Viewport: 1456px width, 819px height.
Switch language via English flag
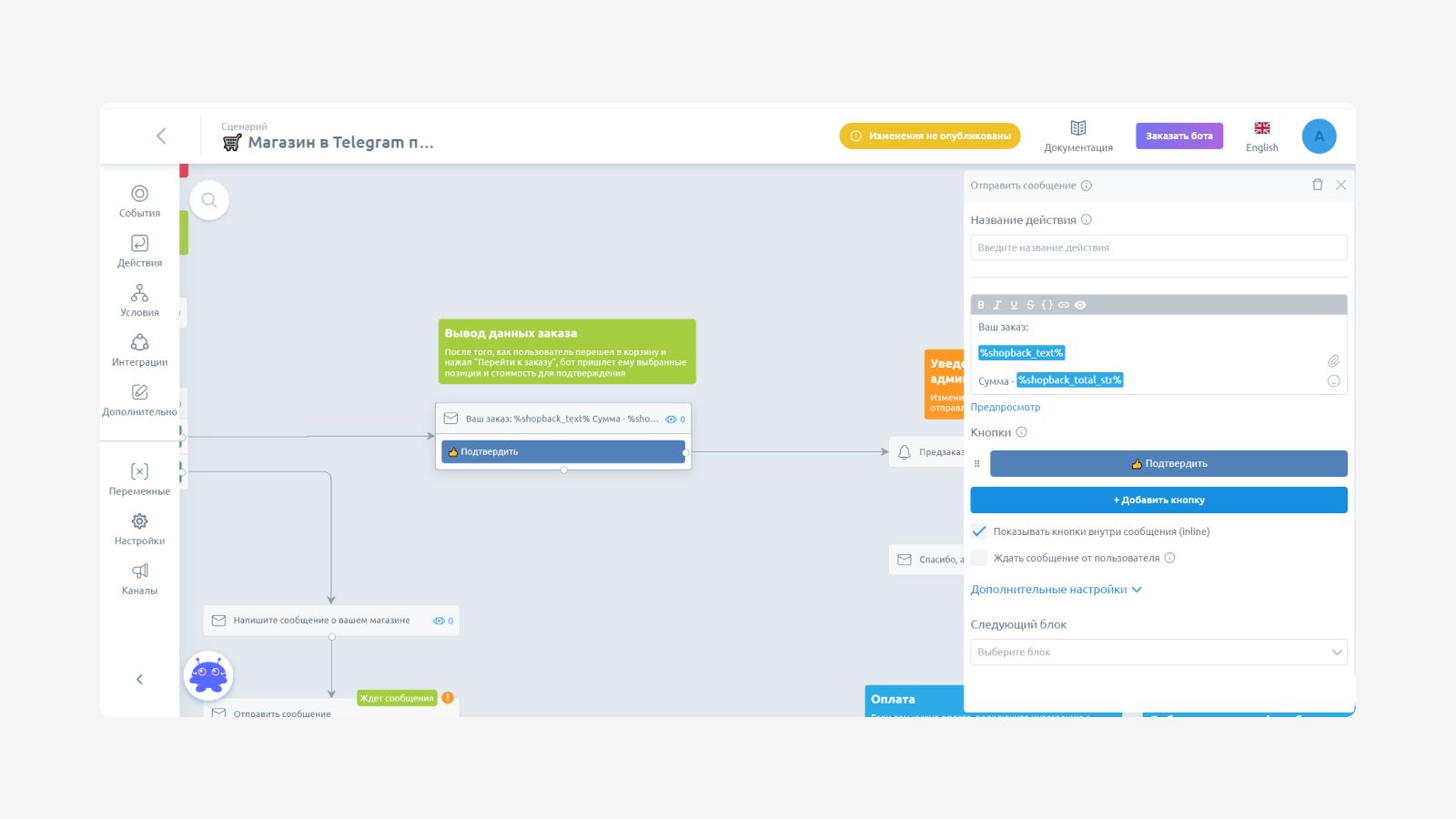point(1261,136)
